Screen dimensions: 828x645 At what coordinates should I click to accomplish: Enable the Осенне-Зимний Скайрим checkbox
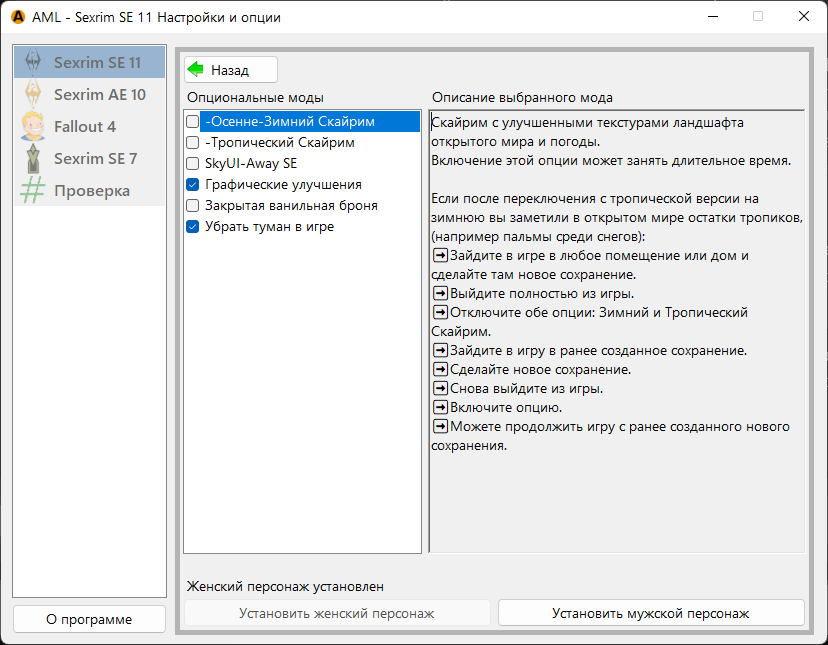pos(193,122)
